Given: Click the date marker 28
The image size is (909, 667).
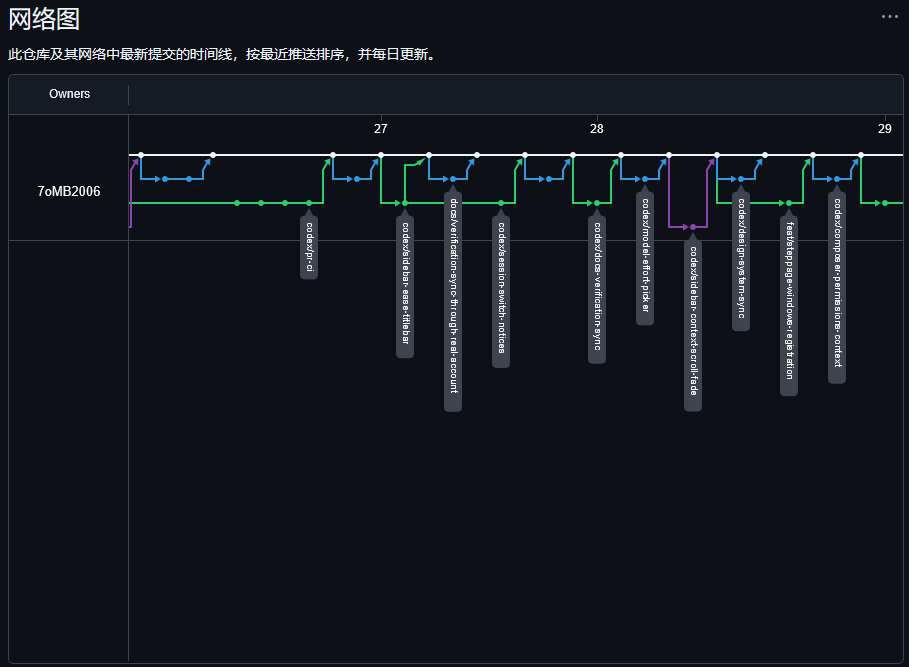Looking at the screenshot, I should 597,129.
